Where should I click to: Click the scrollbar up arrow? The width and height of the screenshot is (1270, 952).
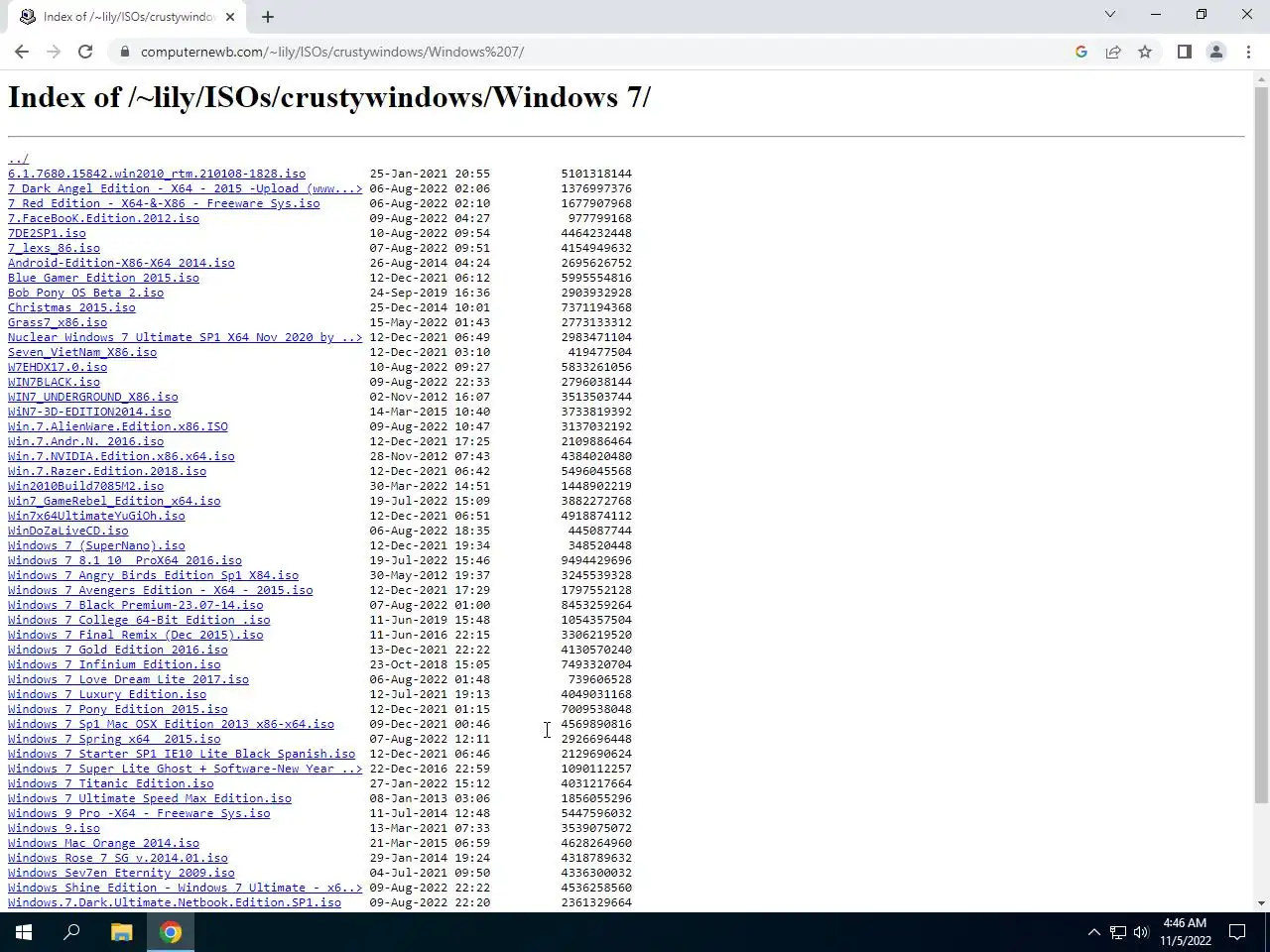(1261, 78)
